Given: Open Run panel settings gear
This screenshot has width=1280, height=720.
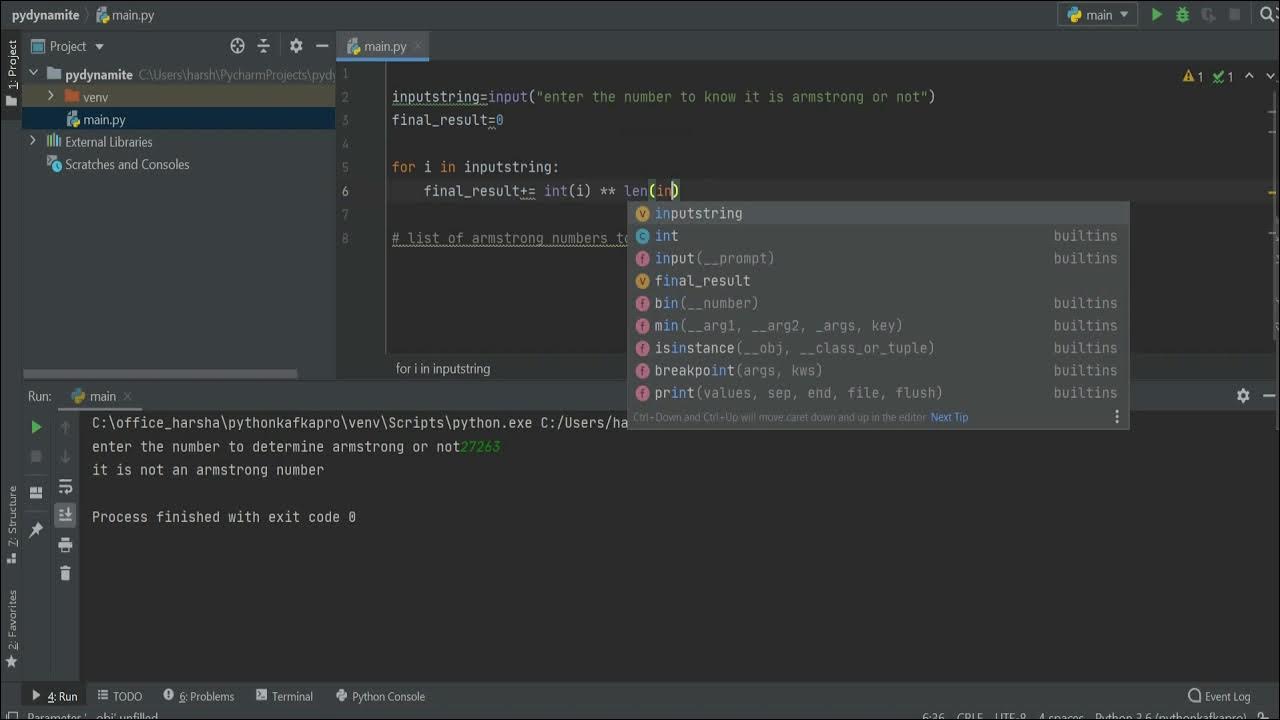Looking at the screenshot, I should click(1243, 396).
